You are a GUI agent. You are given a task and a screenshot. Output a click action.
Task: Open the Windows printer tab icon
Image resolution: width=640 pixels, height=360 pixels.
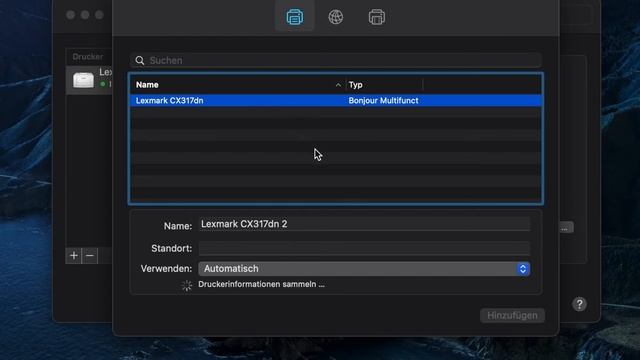pos(376,17)
